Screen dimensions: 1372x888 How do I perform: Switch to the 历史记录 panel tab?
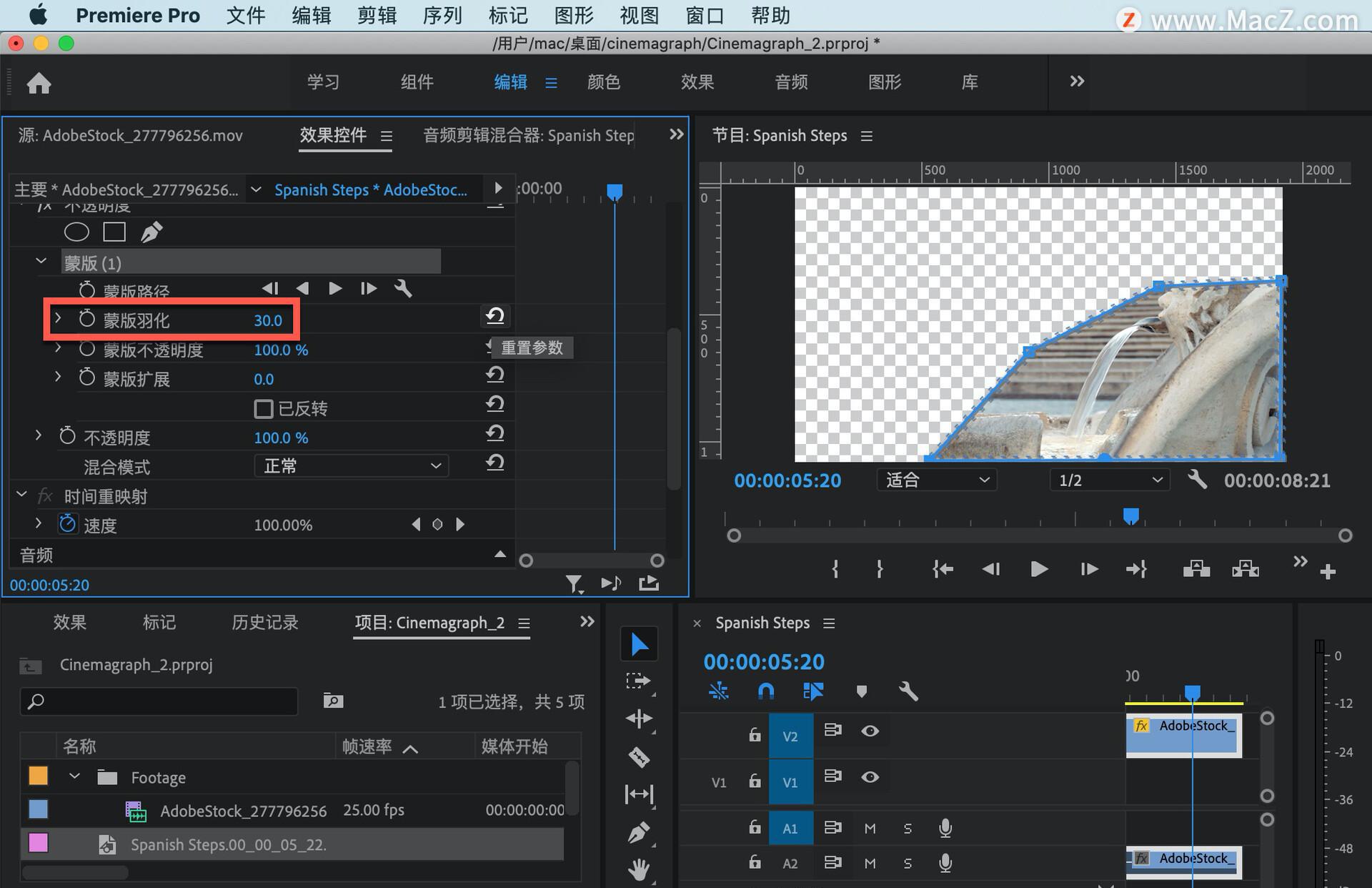265,623
